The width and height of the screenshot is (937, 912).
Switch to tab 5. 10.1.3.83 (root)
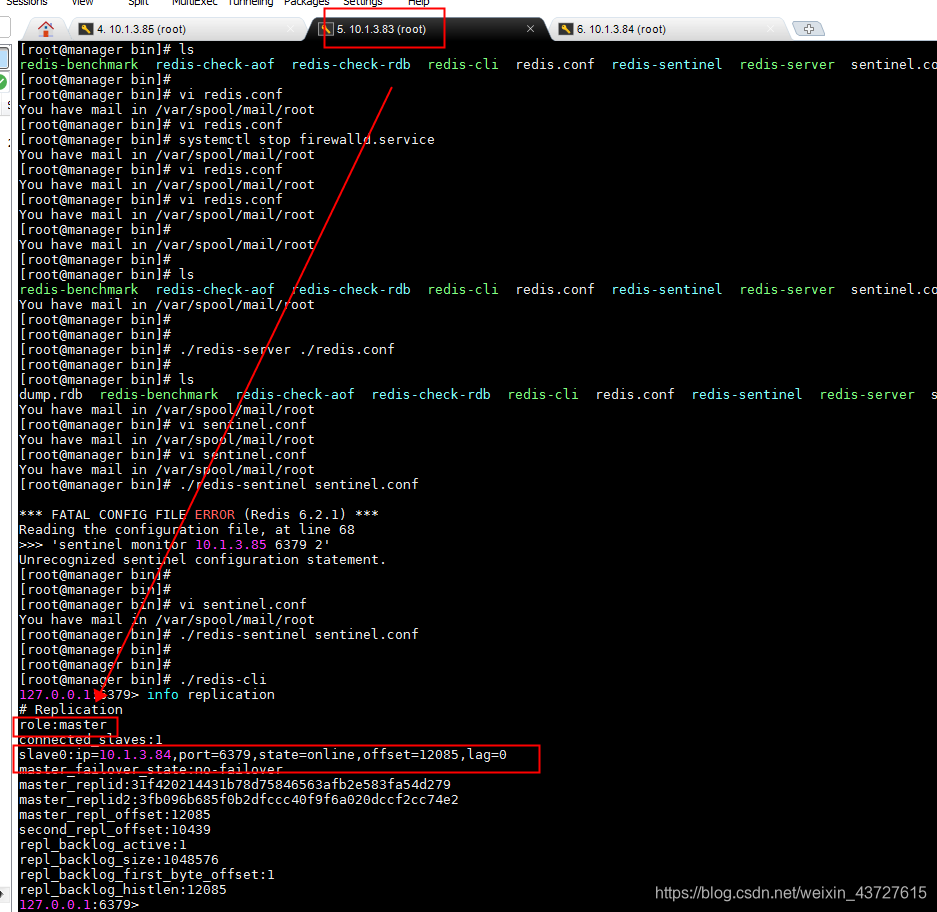point(427,29)
